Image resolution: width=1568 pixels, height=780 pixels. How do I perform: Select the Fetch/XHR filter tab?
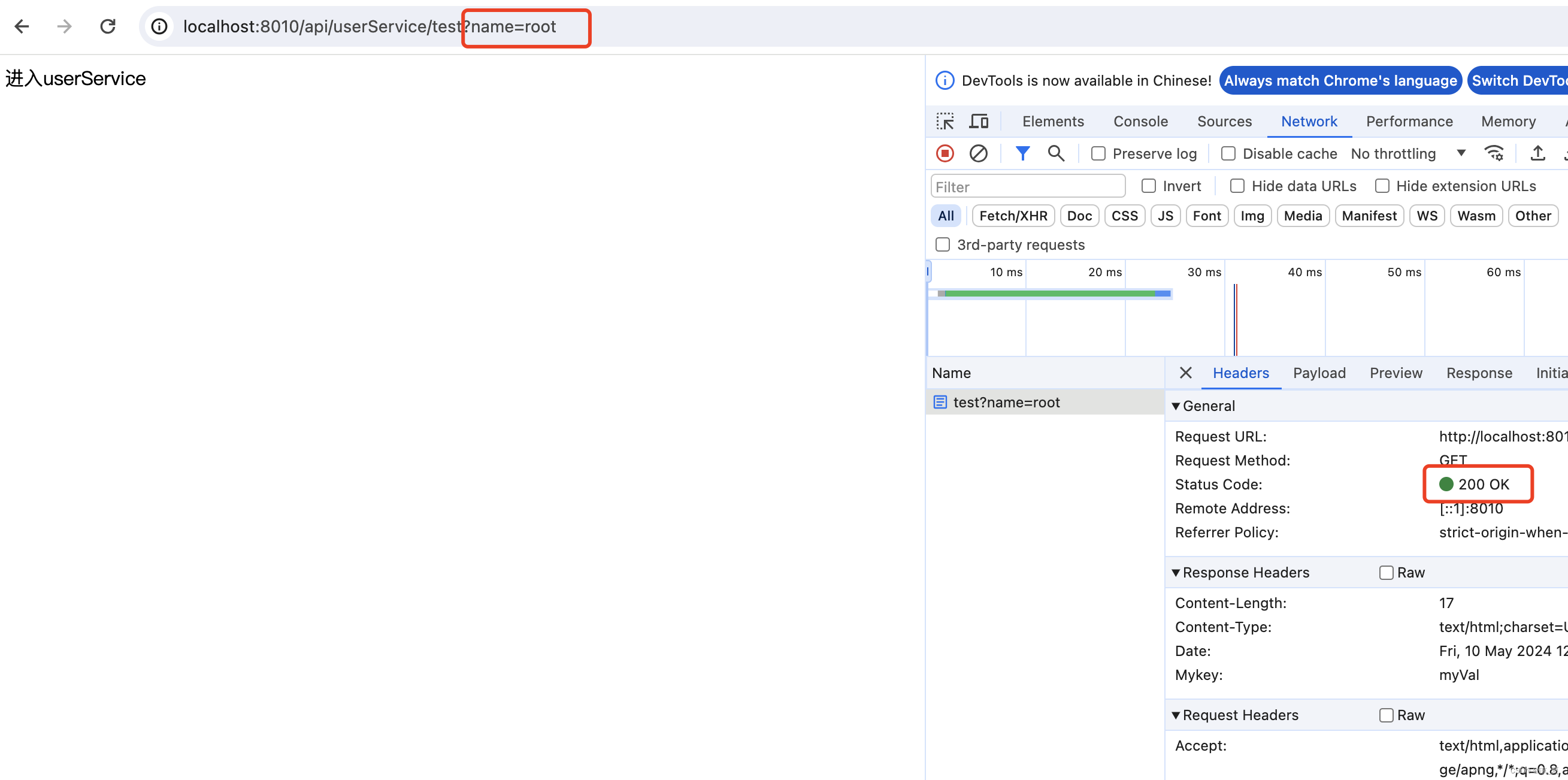coord(1013,215)
